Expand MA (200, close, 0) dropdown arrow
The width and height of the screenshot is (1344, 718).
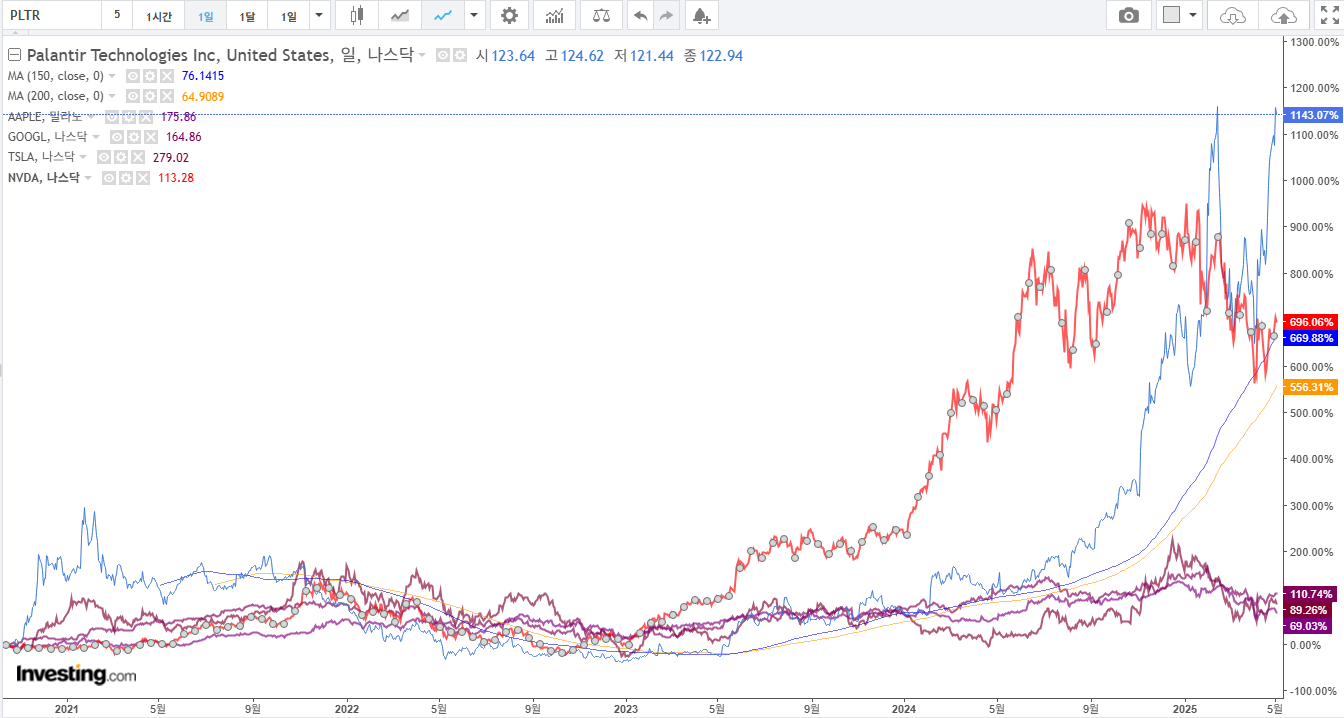click(x=112, y=97)
